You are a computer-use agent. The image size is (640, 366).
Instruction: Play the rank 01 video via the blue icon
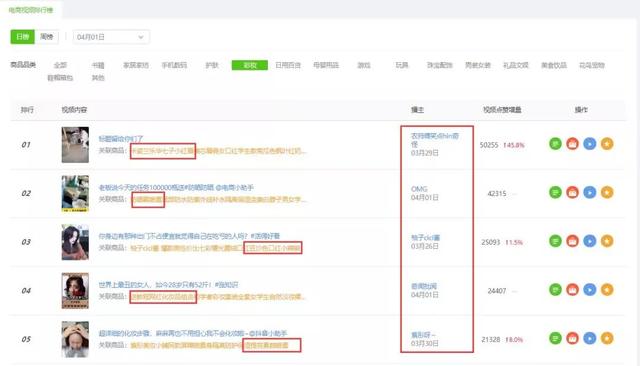pyautogui.click(x=589, y=144)
